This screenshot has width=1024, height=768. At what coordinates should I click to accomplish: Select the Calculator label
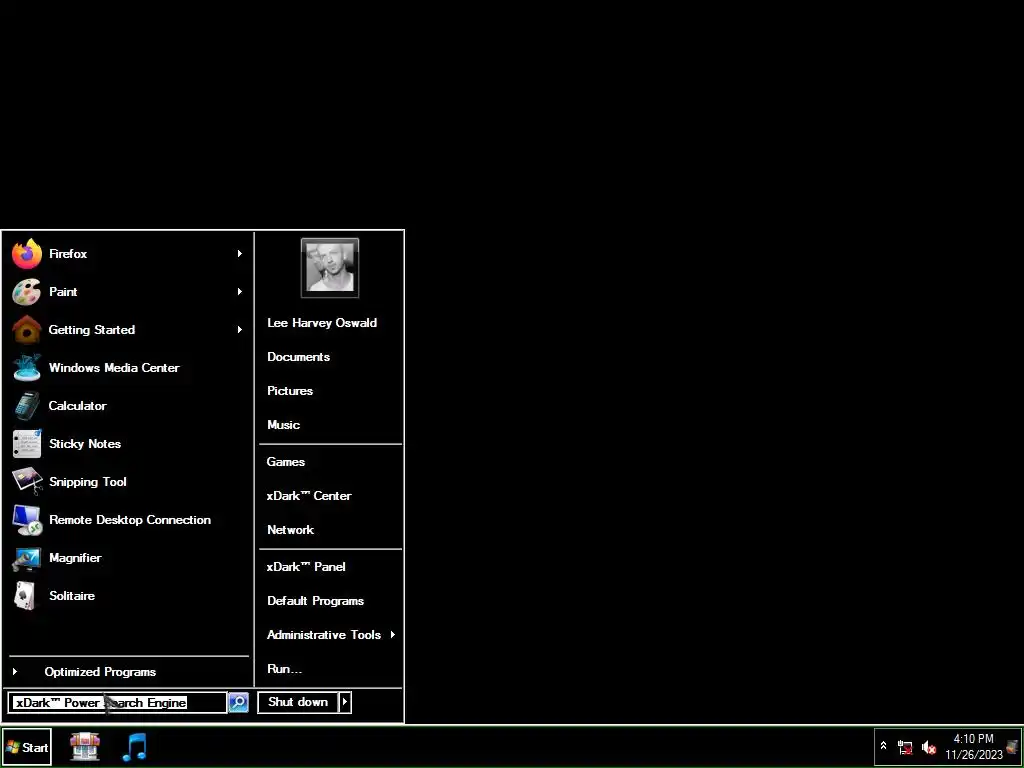[x=78, y=406]
